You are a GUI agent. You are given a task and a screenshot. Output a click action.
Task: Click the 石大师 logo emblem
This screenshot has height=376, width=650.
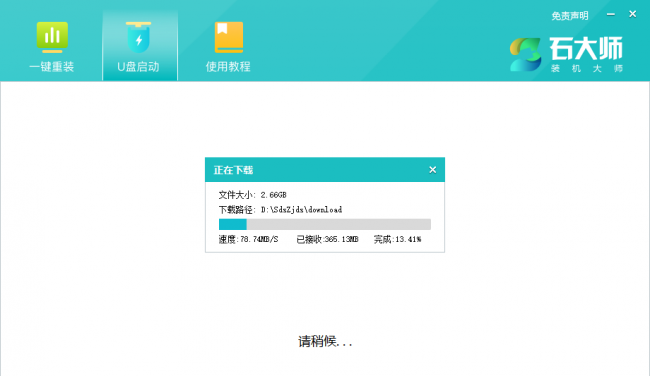pyautogui.click(x=526, y=54)
